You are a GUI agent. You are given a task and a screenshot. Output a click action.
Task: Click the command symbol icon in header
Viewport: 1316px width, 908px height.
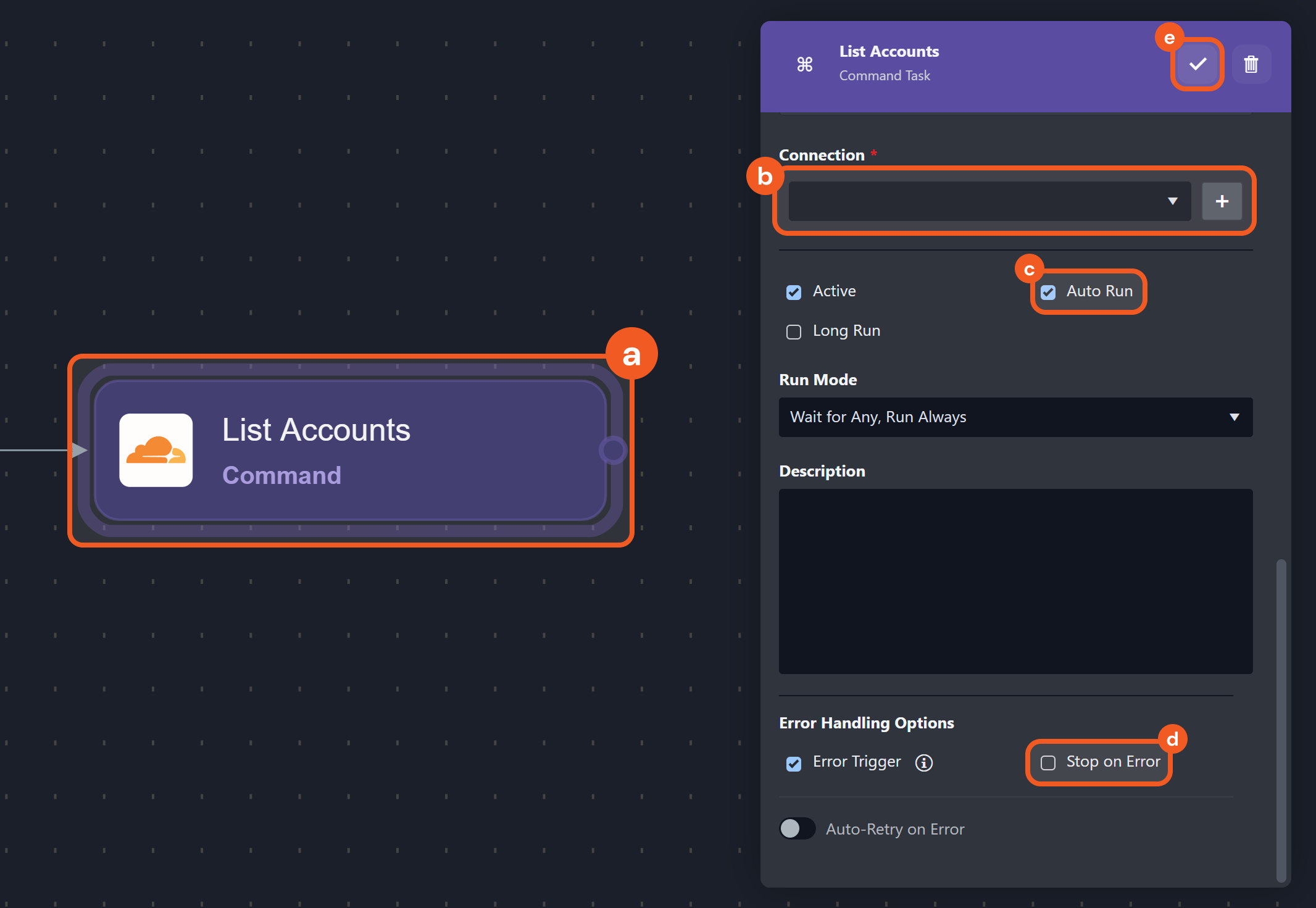(804, 64)
